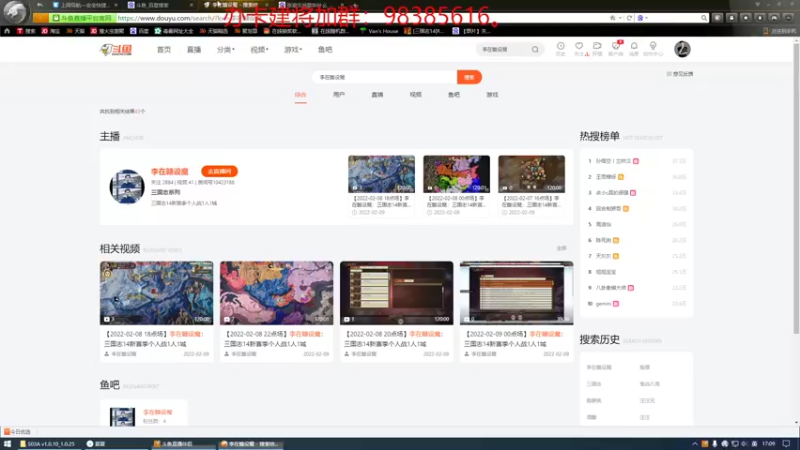Open the 鱼吧 item in header nav

325,49
